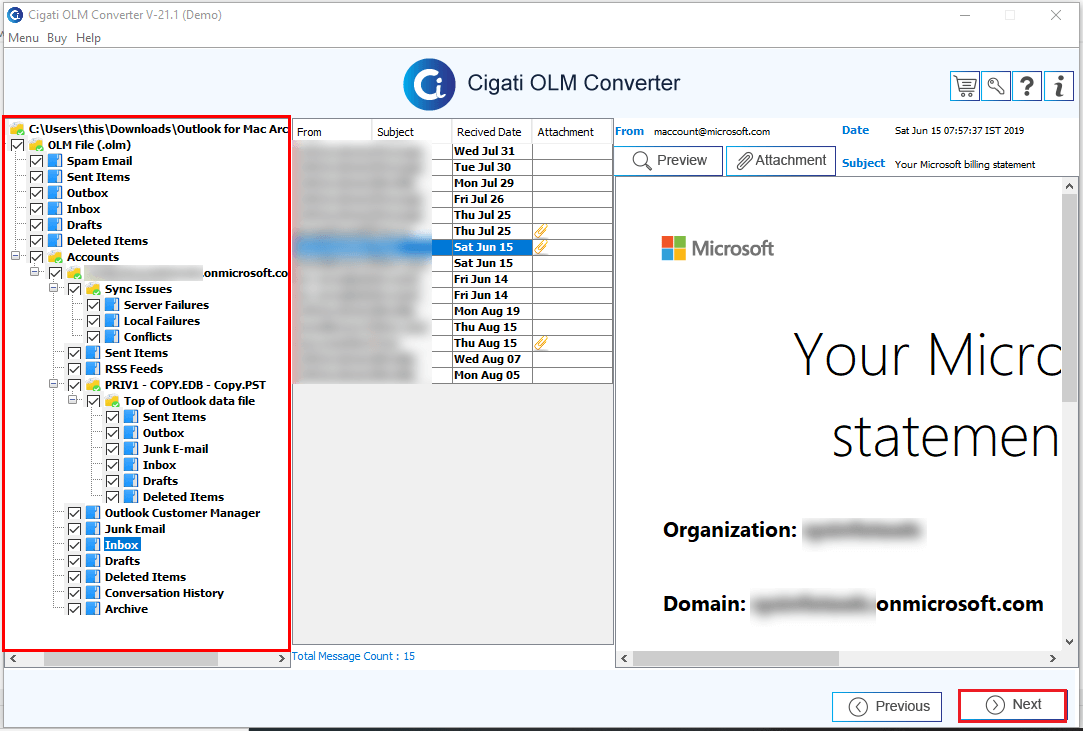
Task: Click the folder tree horizontal scrollbar
Action: [x=131, y=659]
